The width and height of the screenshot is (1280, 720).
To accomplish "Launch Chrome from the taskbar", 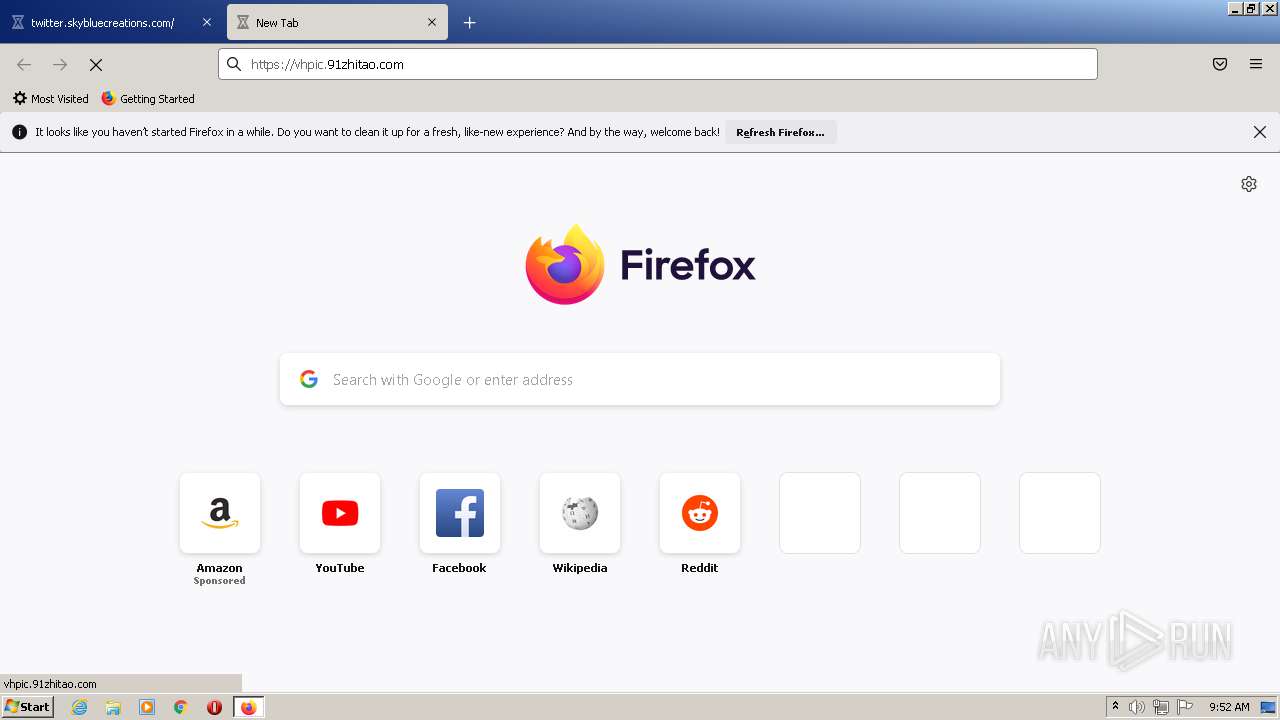I will pos(181,707).
